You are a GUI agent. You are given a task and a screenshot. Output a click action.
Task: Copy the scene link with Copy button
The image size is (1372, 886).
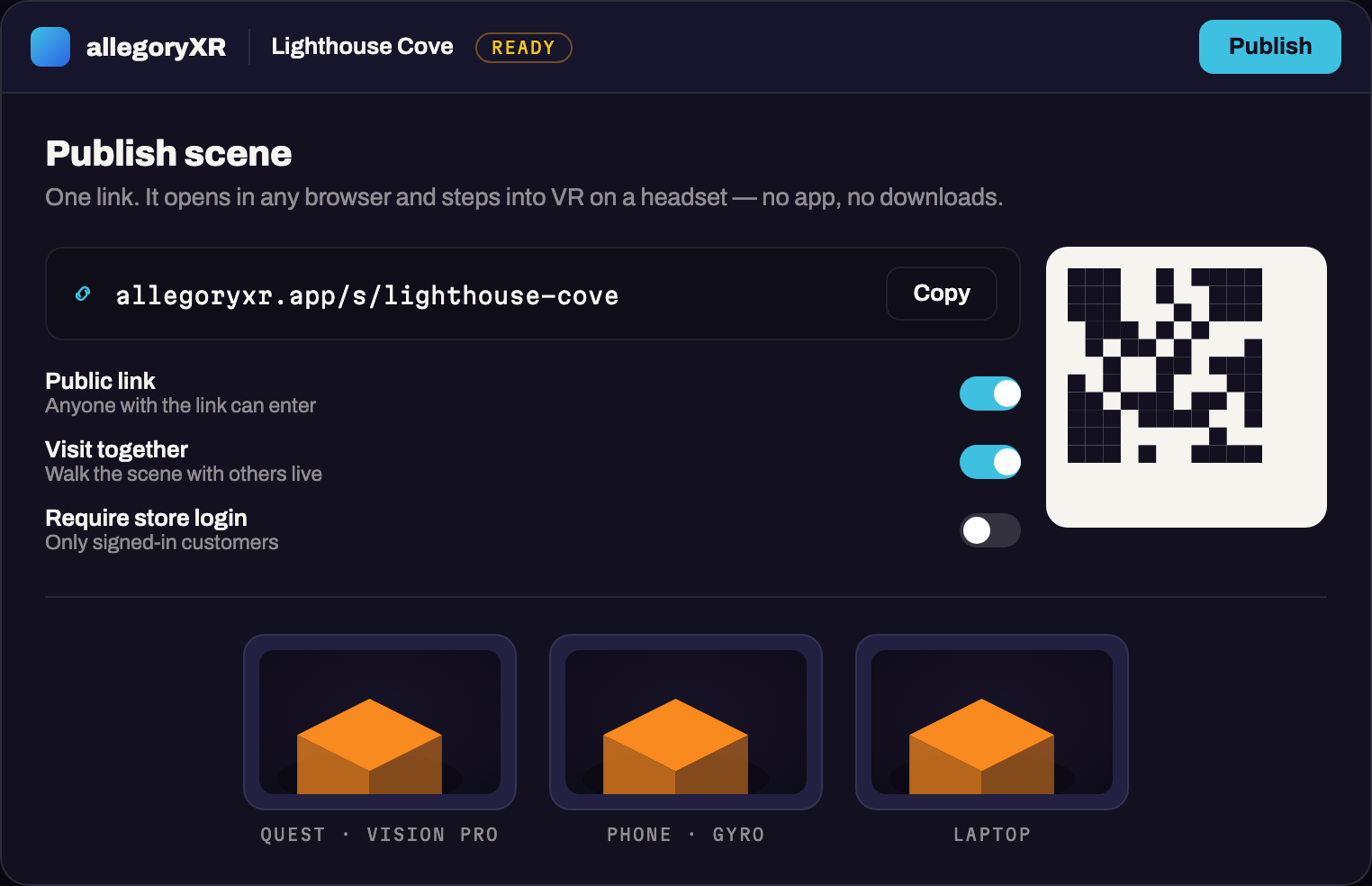click(x=942, y=294)
